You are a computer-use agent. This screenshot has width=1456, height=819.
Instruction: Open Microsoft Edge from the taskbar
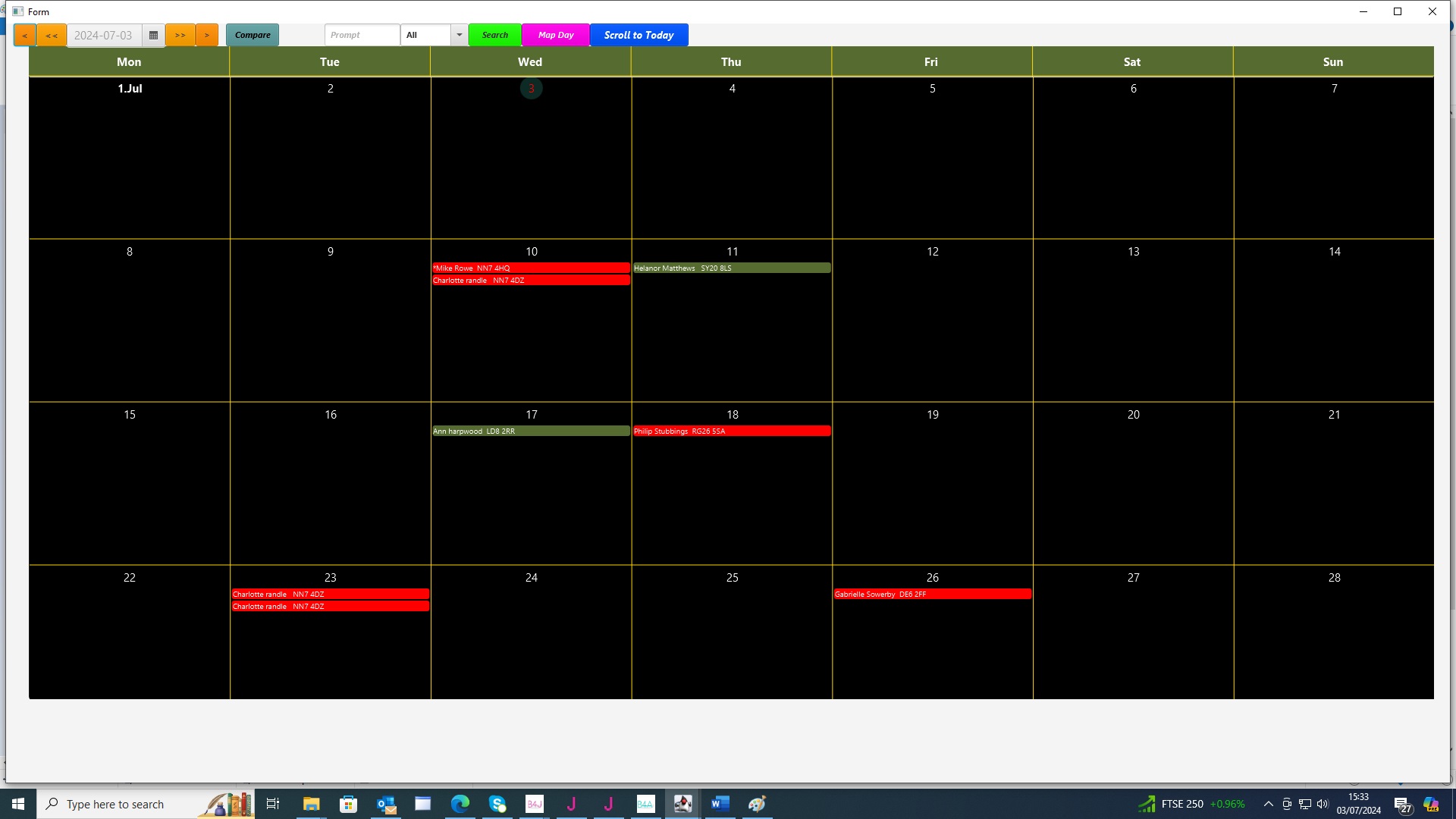tap(460, 804)
